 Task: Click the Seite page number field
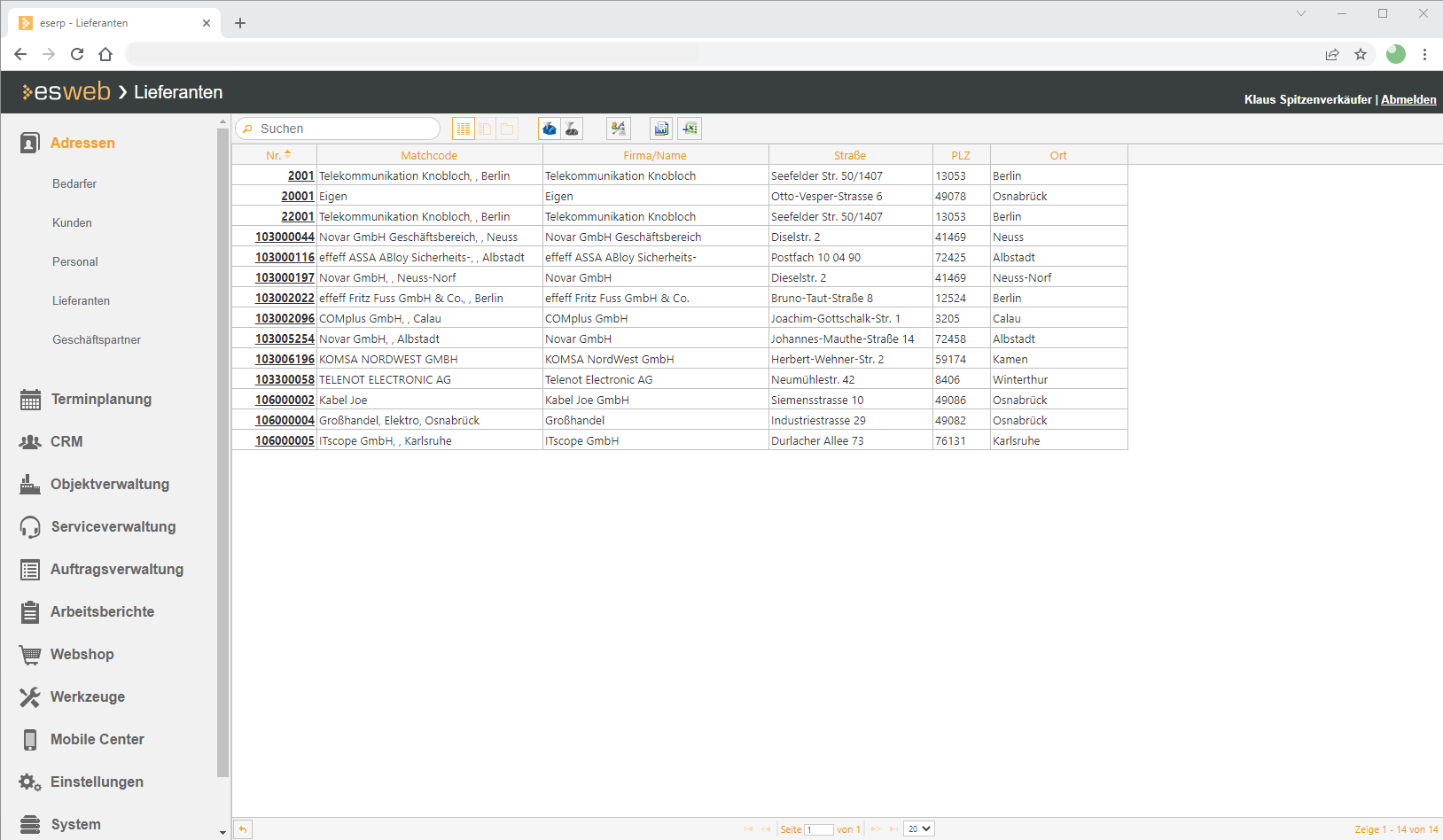tap(819, 830)
